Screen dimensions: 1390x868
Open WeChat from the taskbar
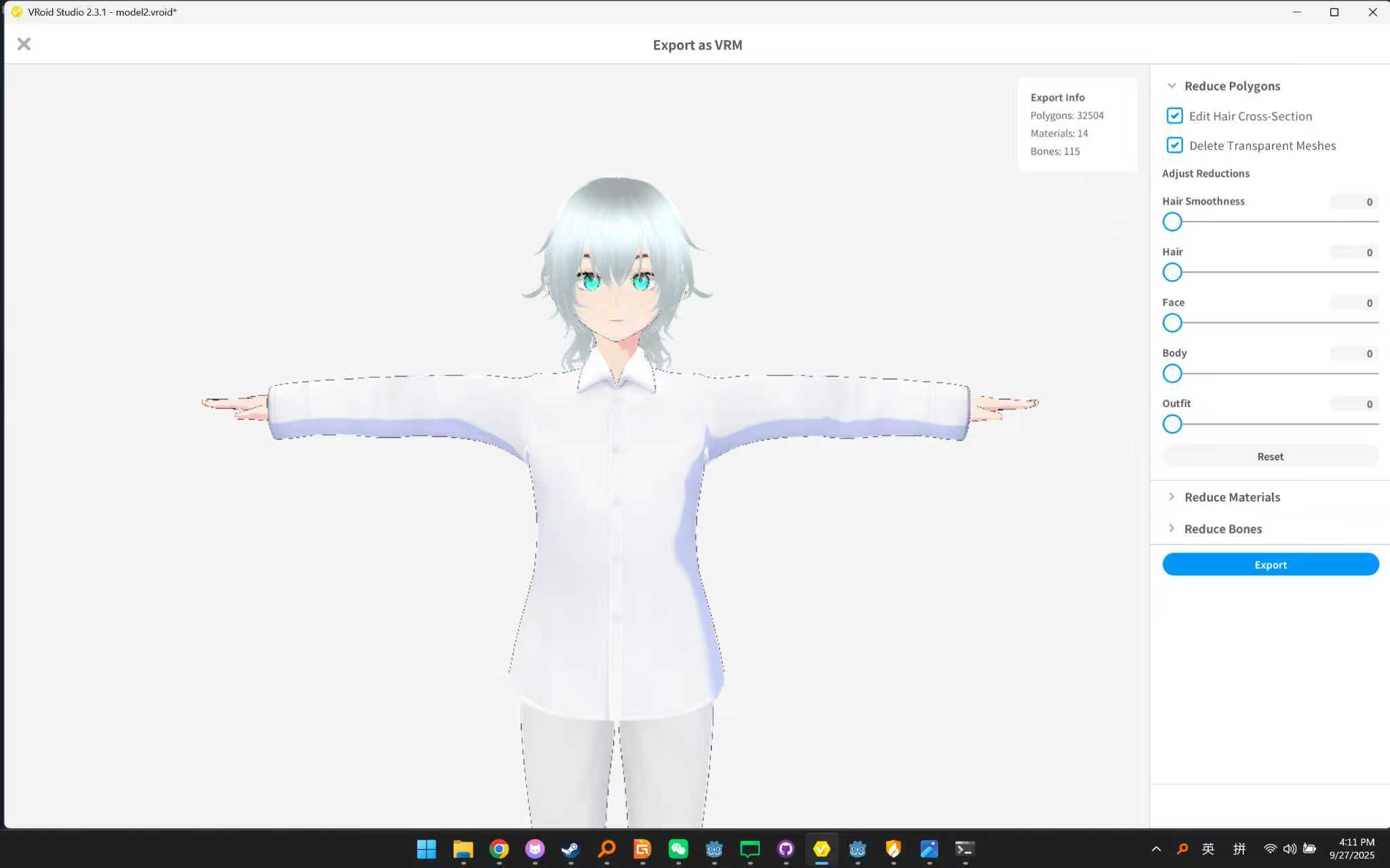point(678,849)
